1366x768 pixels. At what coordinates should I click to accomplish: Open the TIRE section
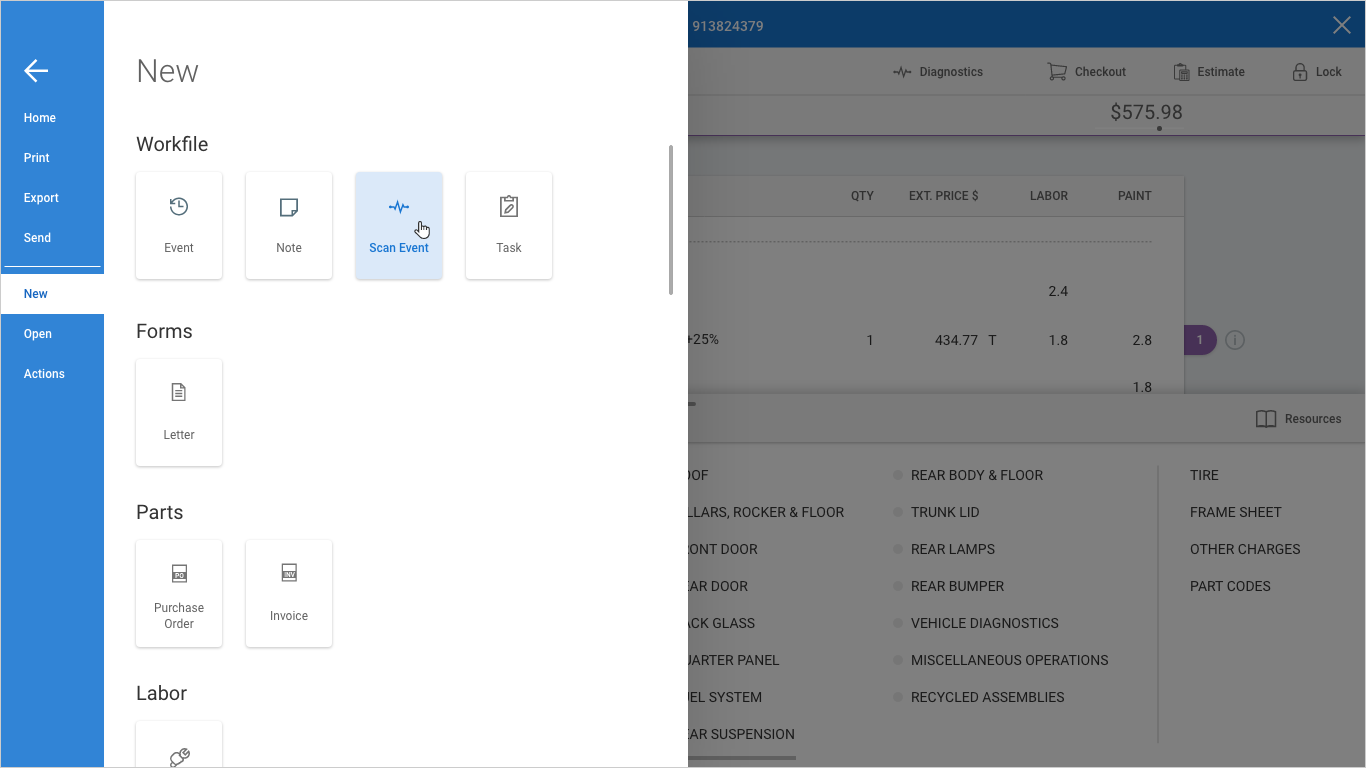pos(1204,475)
